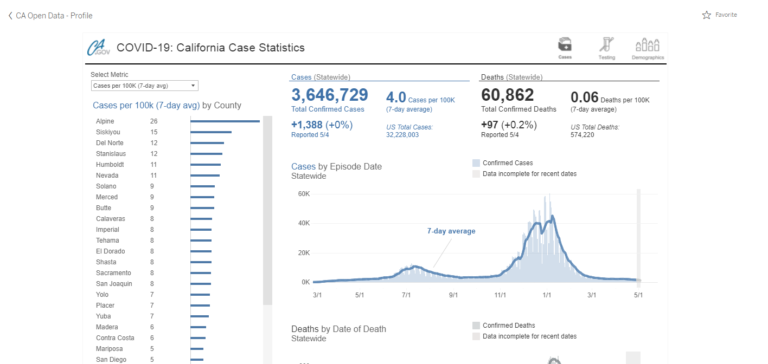Open the Demographics dashboard icon
This screenshot has width=768, height=364.
[x=648, y=45]
